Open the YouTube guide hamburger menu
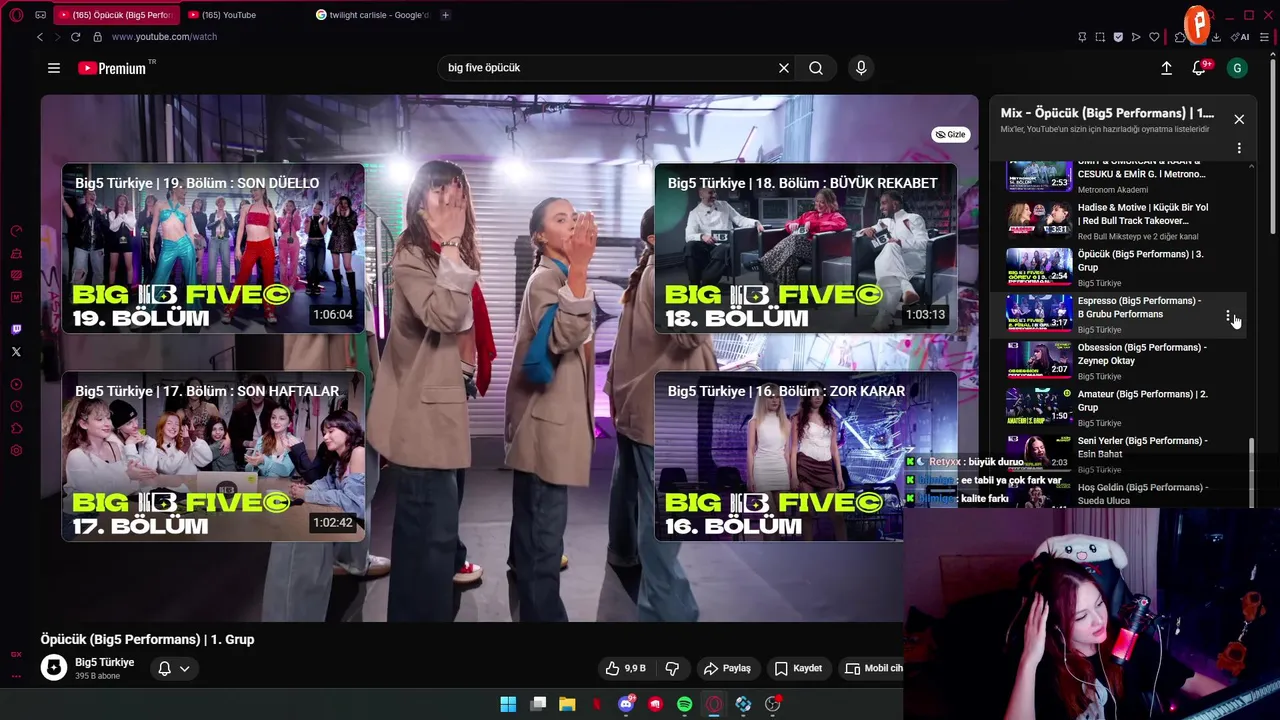Viewport: 1280px width, 720px height. click(x=54, y=68)
